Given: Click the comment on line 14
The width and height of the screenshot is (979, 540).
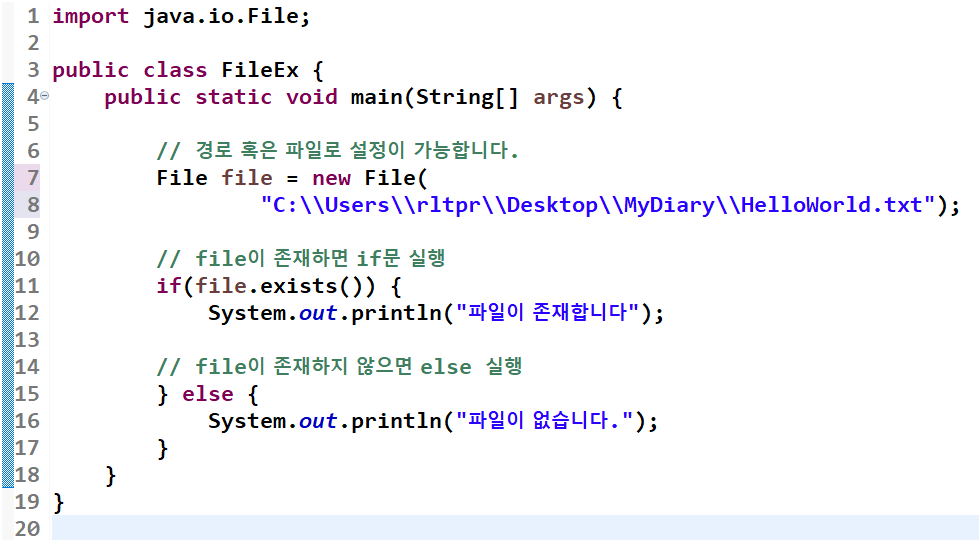Looking at the screenshot, I should coord(339,366).
